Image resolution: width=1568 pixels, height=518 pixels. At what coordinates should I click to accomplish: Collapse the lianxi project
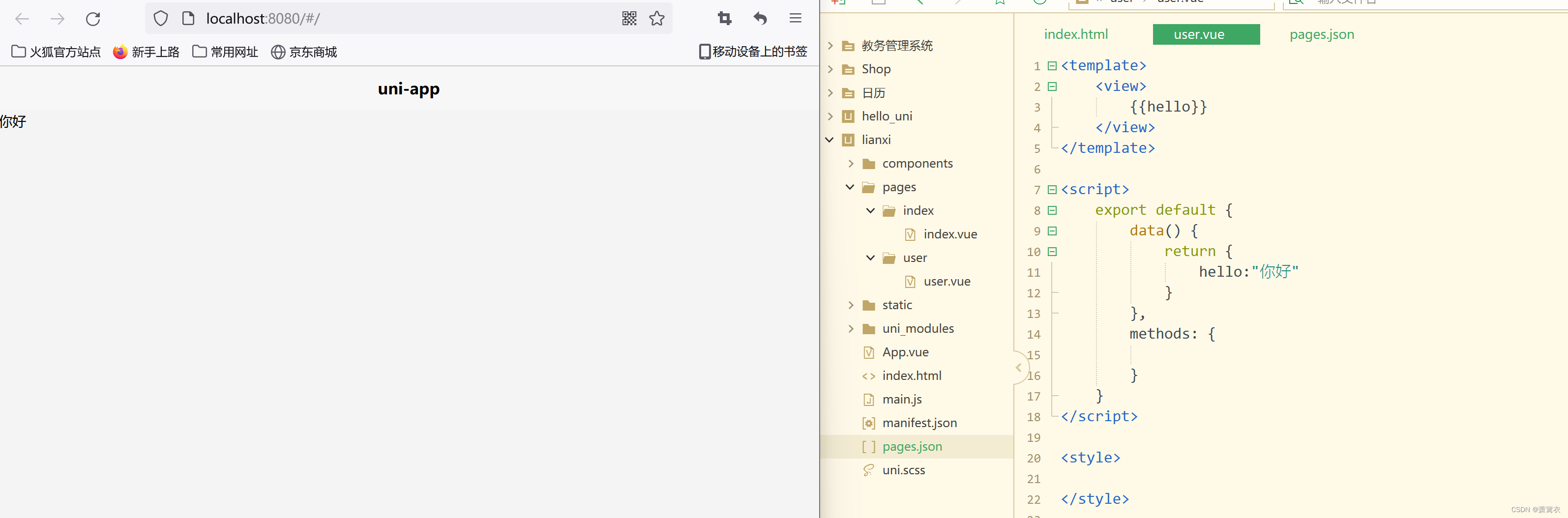(x=829, y=140)
